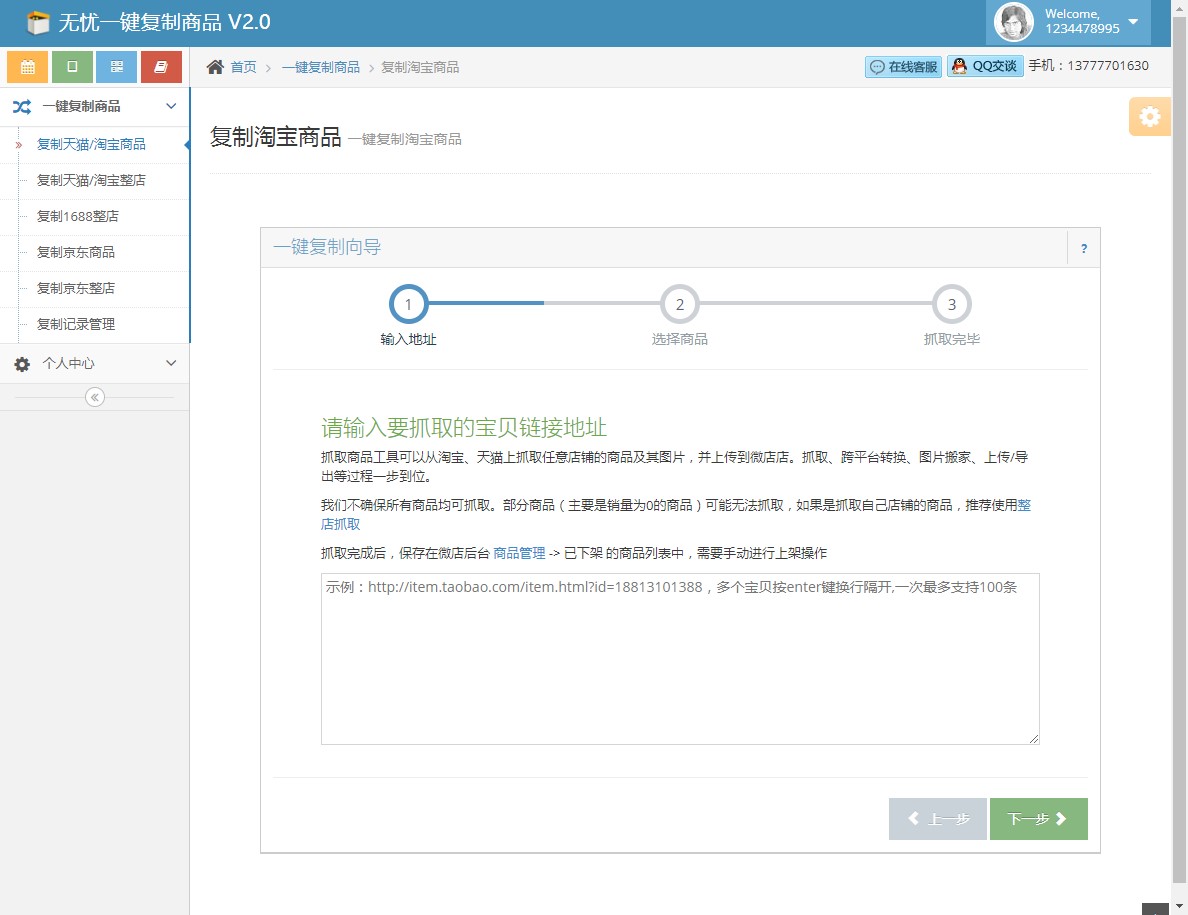Click the 一键复制商品 breadcrumb link

pos(320,67)
